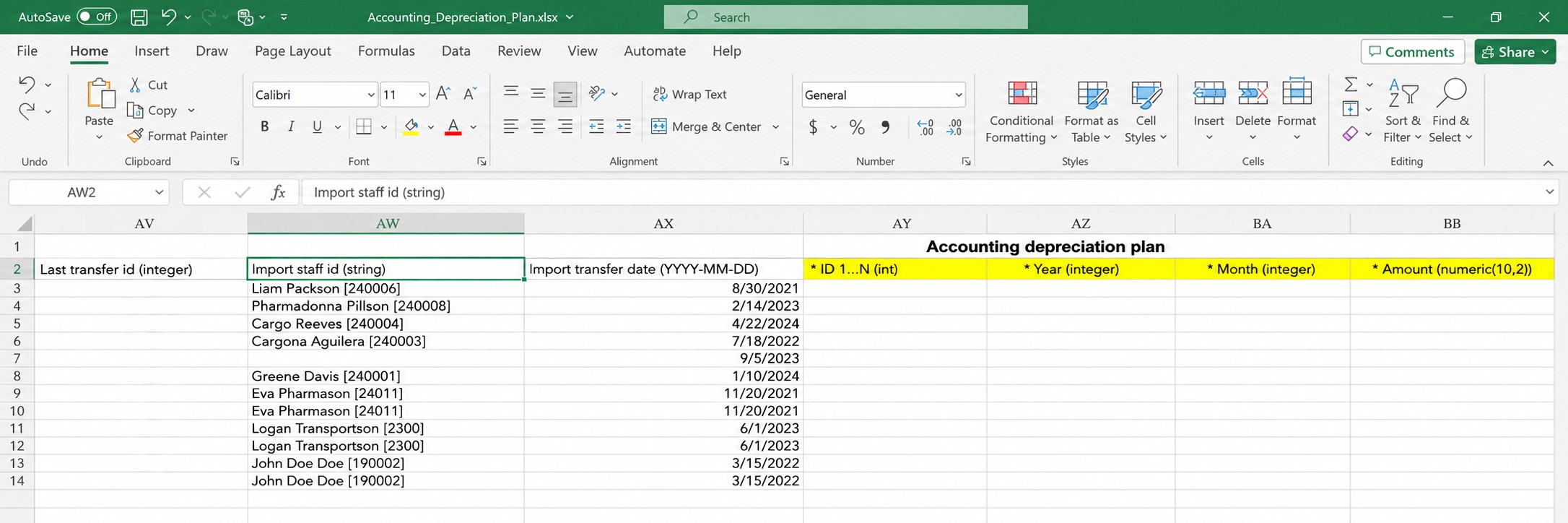Image resolution: width=1568 pixels, height=523 pixels.
Task: Click Decrease Indent icon
Action: 596,126
